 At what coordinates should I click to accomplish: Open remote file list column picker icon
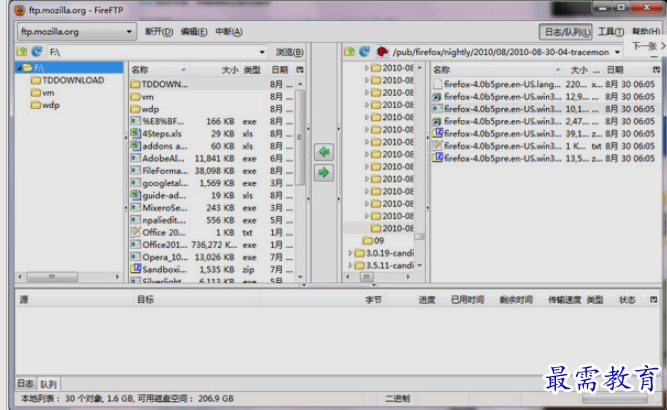(656, 70)
